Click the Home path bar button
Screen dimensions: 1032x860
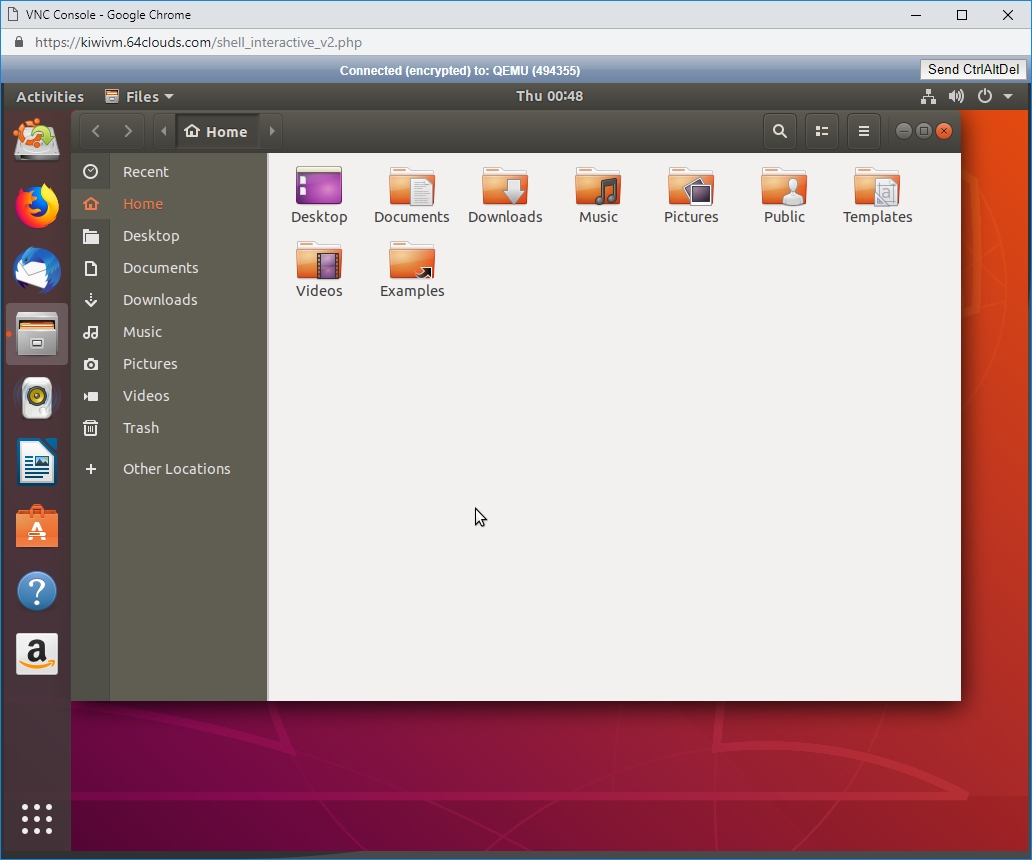pos(217,131)
